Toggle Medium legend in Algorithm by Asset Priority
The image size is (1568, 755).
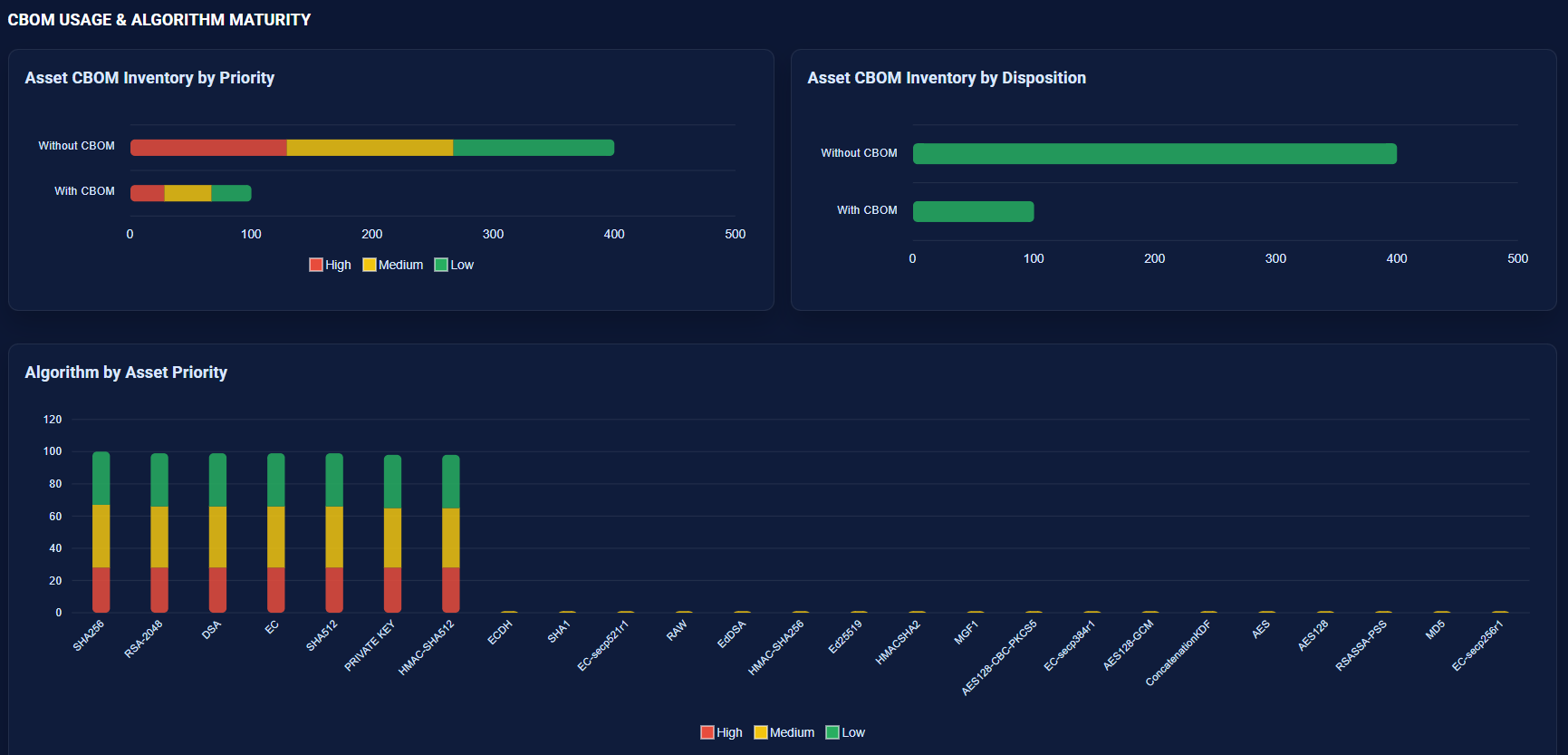[784, 732]
